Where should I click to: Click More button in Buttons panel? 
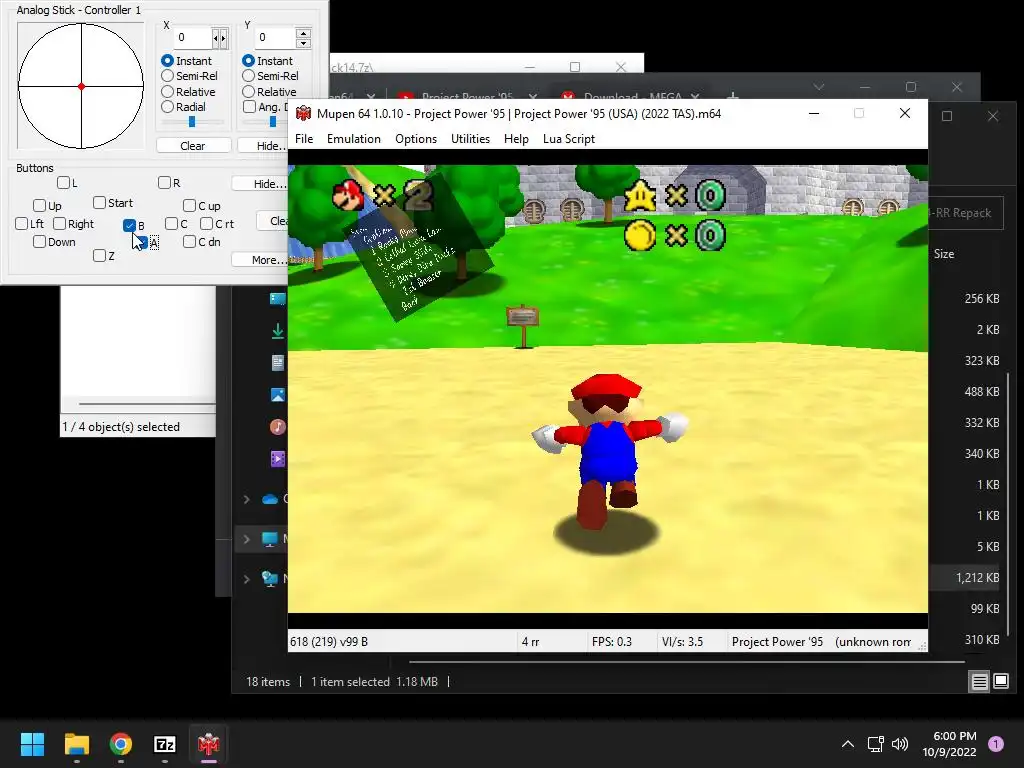tap(260, 260)
